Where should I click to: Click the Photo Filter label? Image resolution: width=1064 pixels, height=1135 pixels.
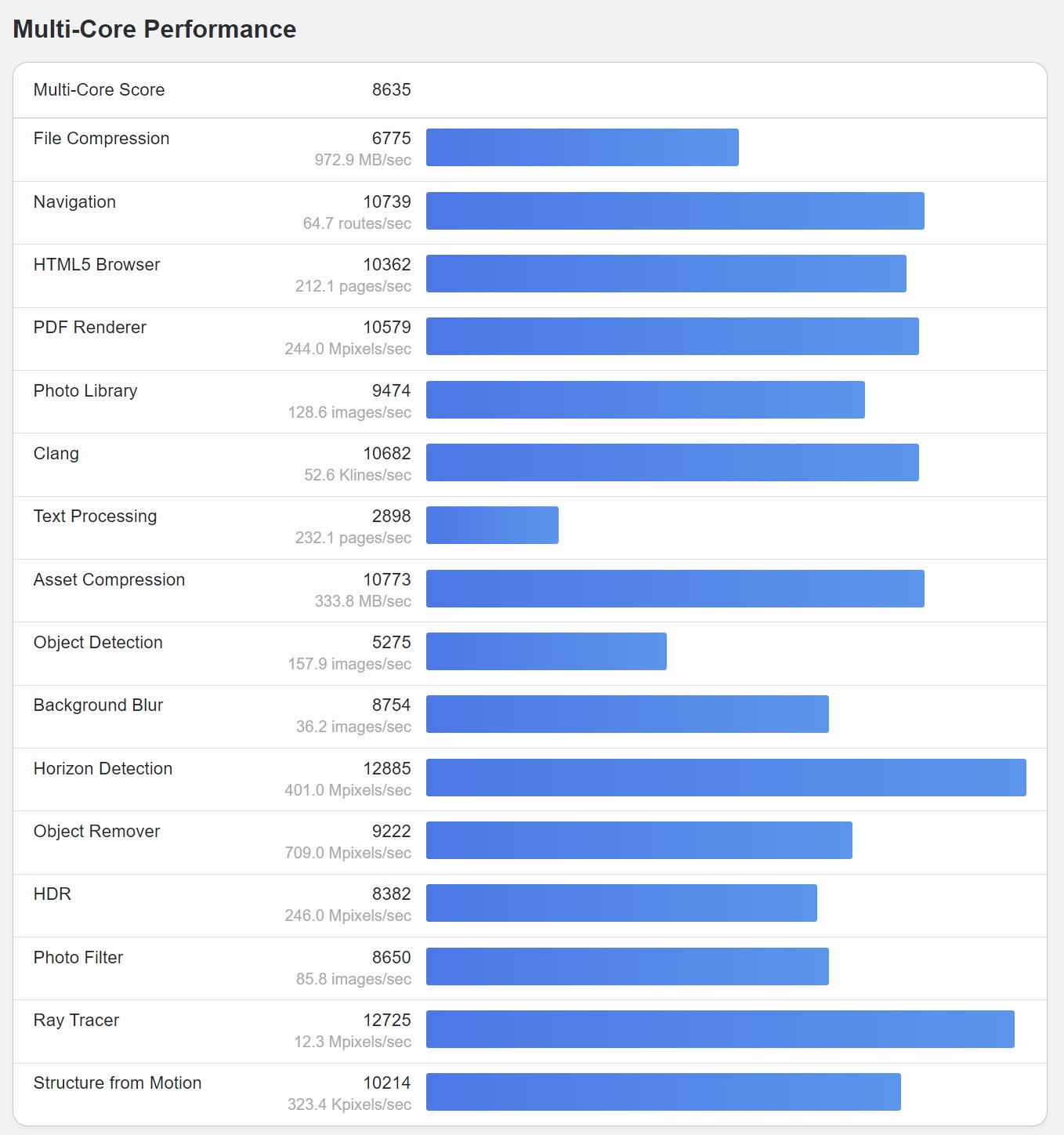pyautogui.click(x=78, y=957)
